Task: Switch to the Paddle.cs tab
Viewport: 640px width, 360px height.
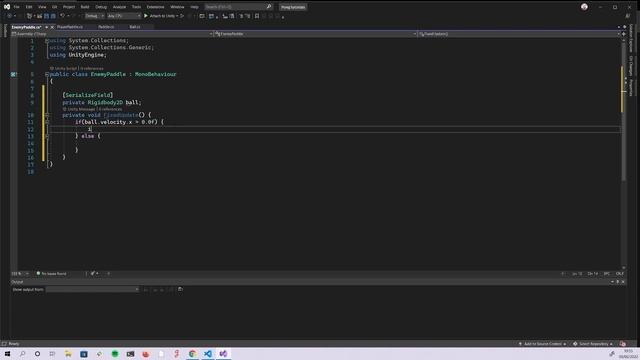Action: point(106,27)
